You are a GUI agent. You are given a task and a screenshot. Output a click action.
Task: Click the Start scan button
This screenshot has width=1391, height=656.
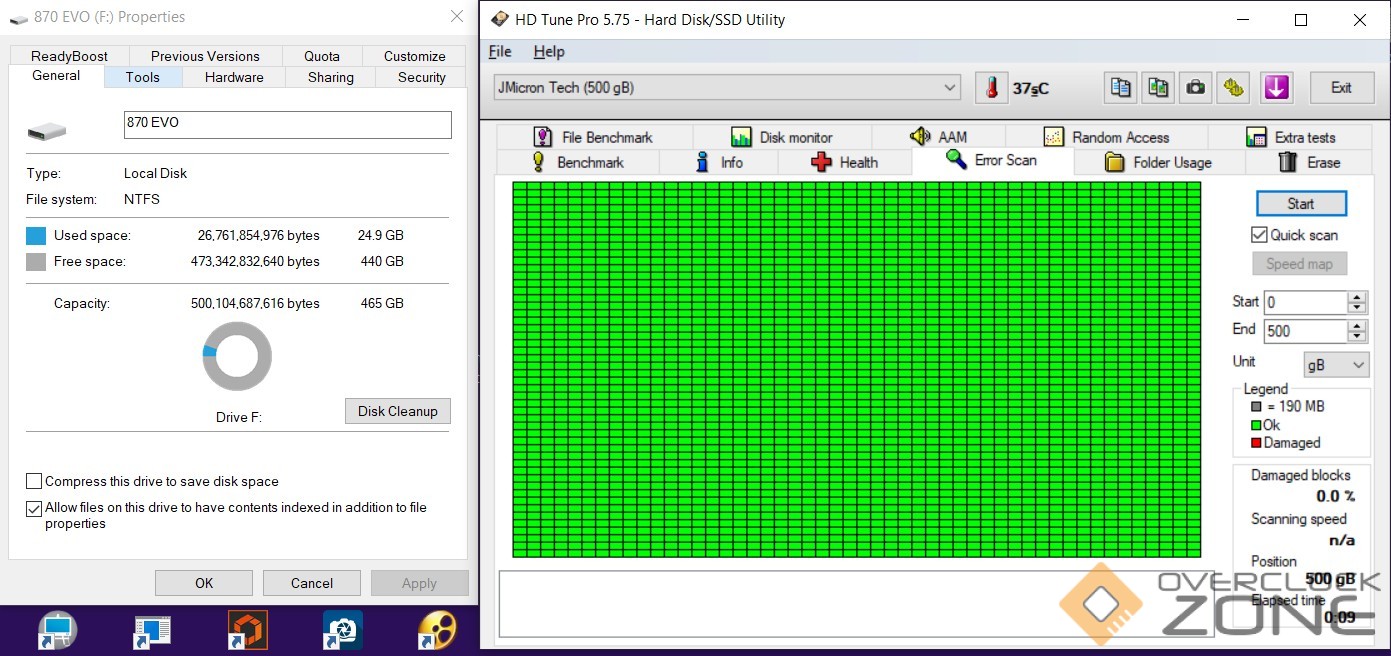tap(1301, 203)
